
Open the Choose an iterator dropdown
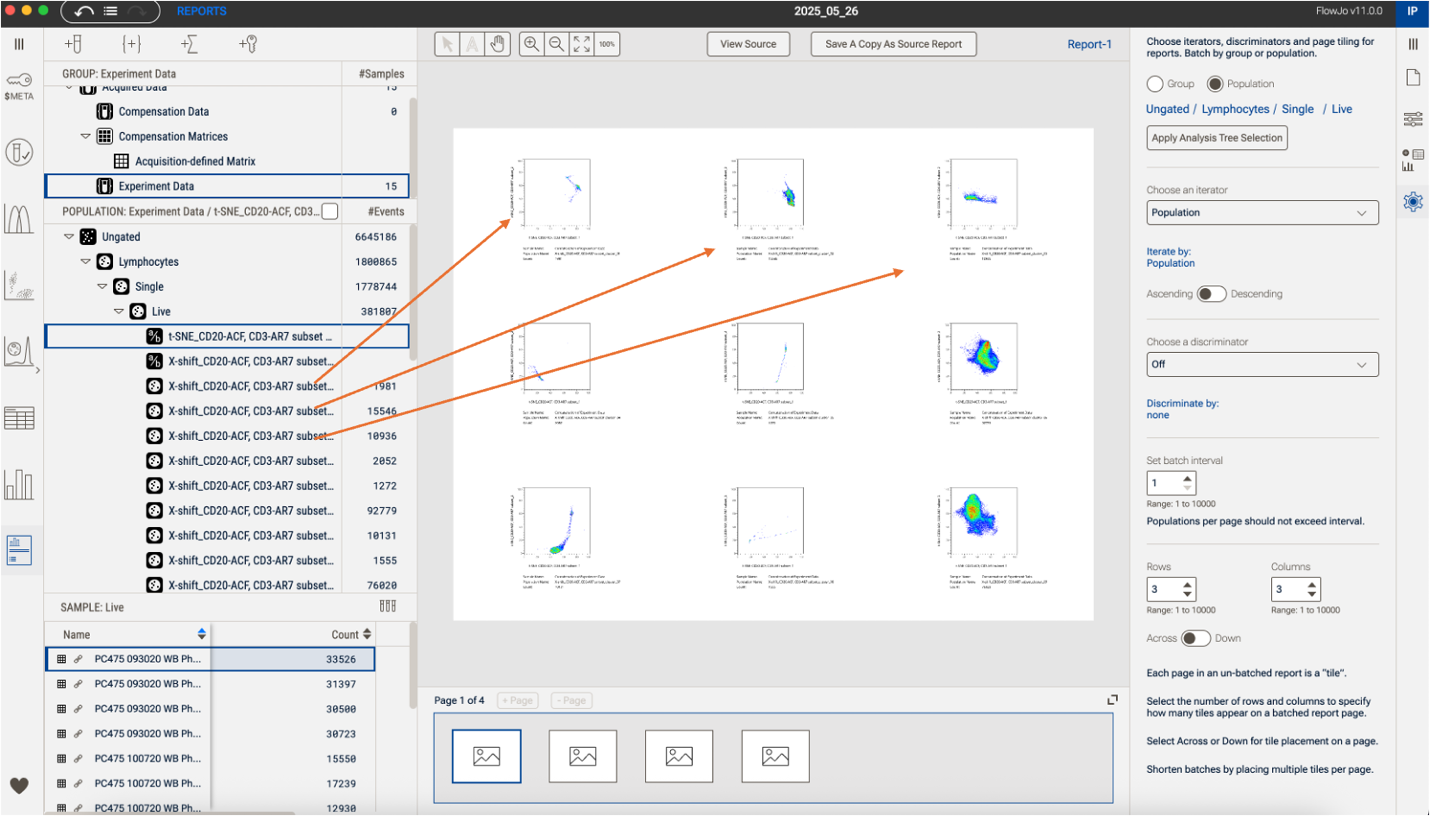(1262, 212)
